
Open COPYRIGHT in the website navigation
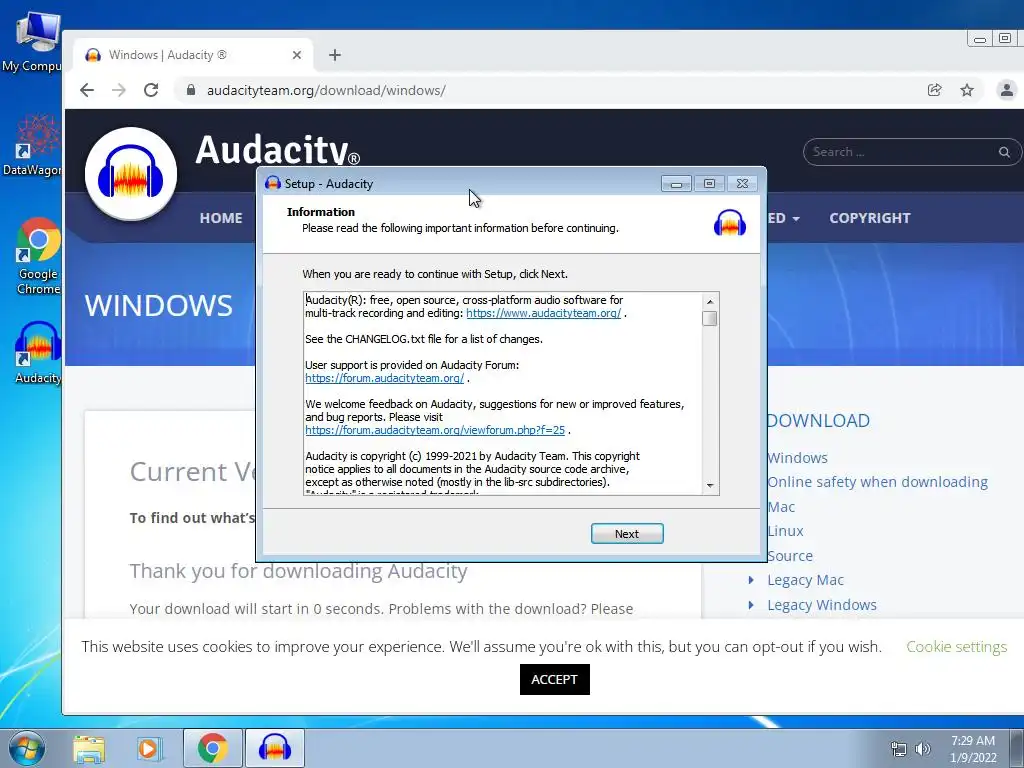pos(869,218)
